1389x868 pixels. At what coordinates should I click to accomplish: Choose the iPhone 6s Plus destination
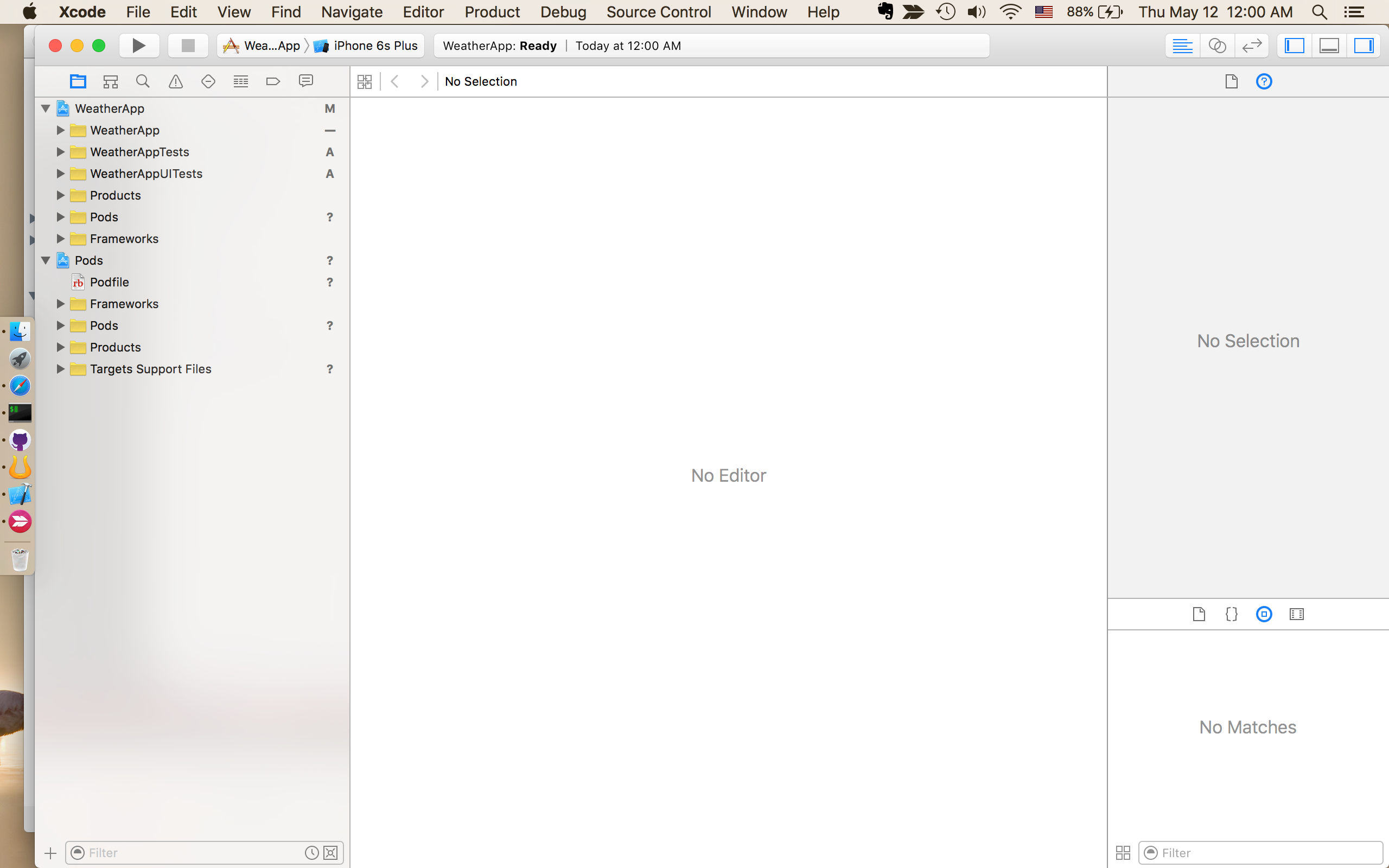point(375,46)
